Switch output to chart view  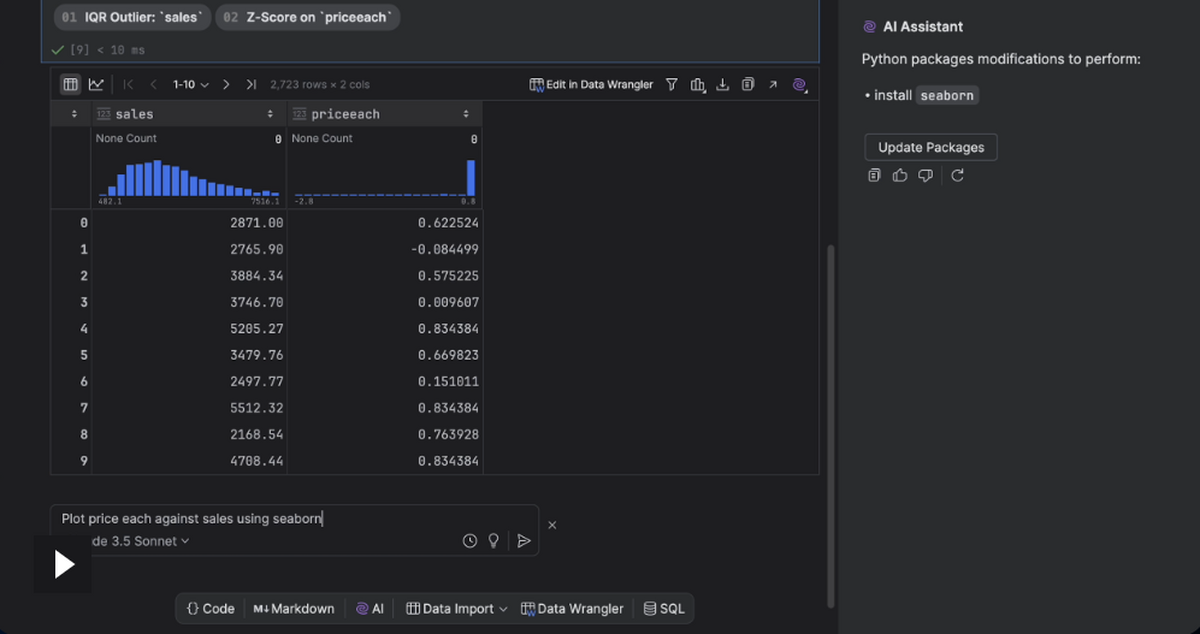coord(96,85)
